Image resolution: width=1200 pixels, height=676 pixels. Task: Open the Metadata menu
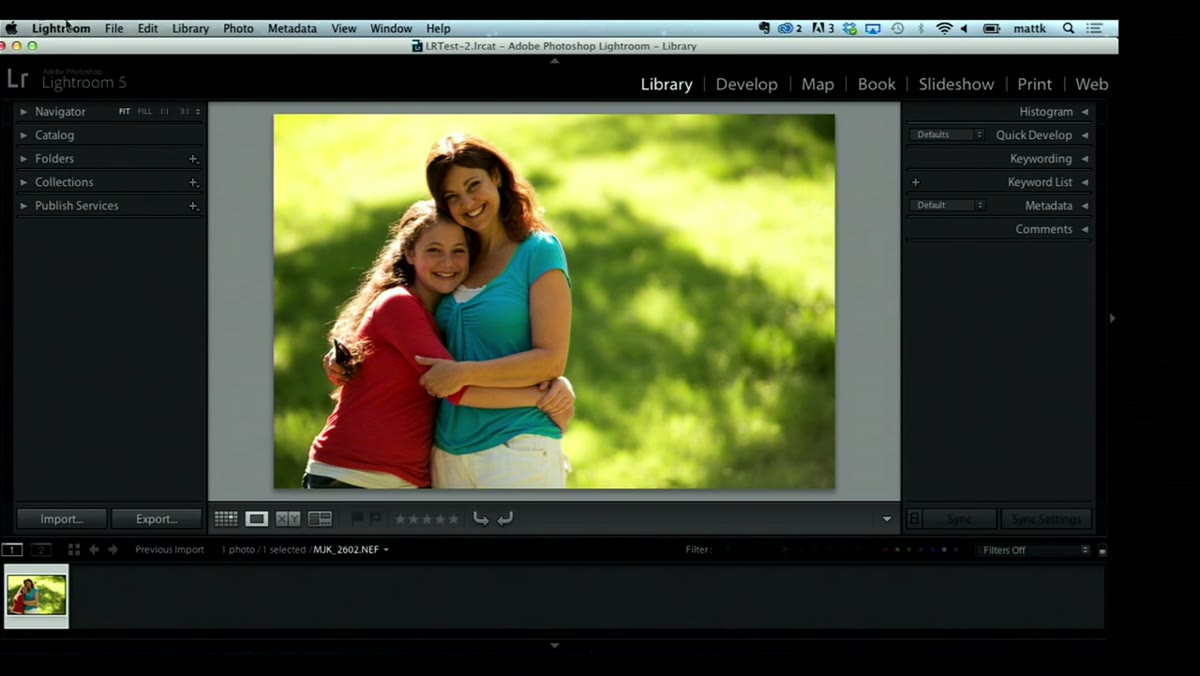(x=292, y=28)
